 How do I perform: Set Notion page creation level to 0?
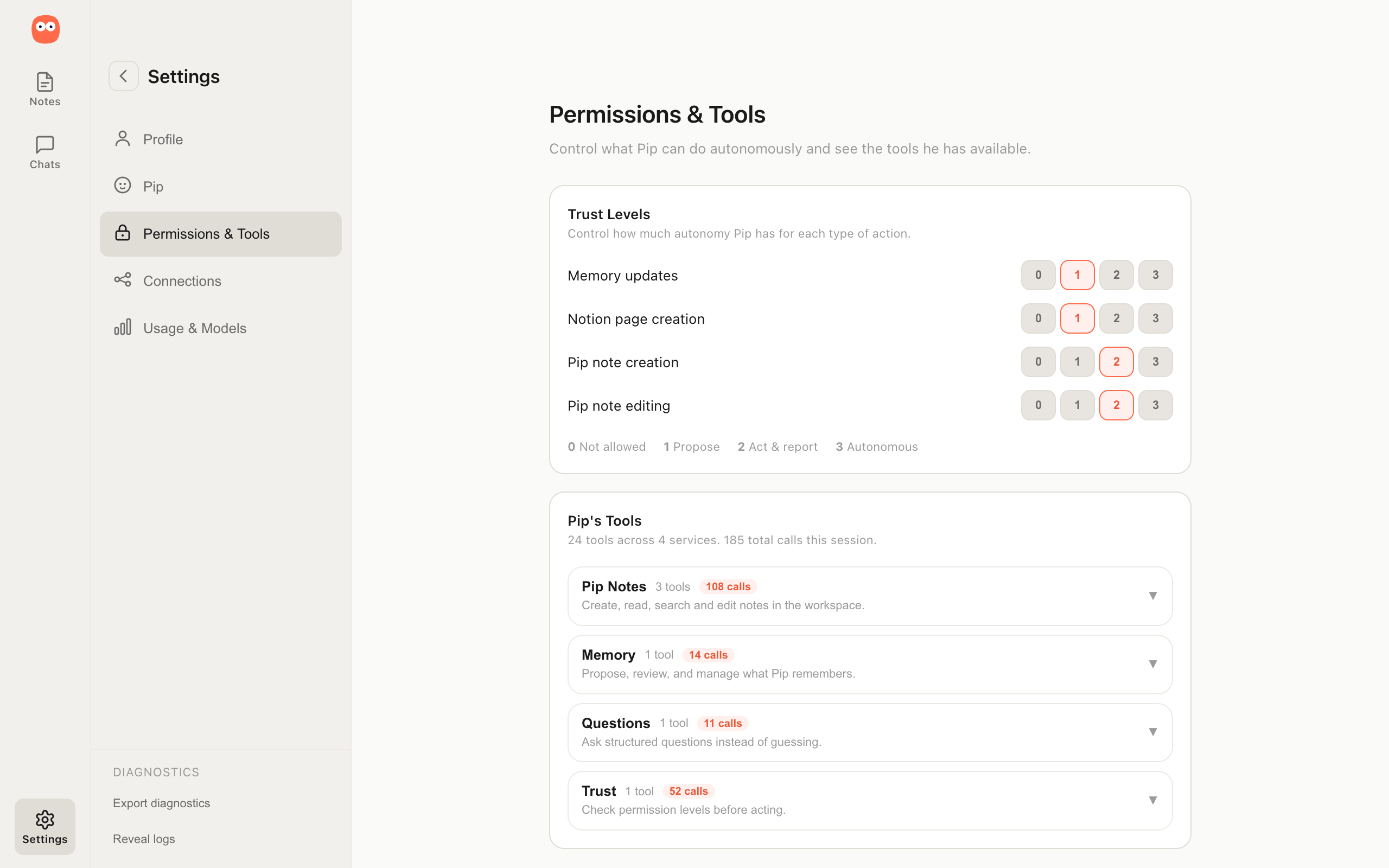click(1038, 318)
